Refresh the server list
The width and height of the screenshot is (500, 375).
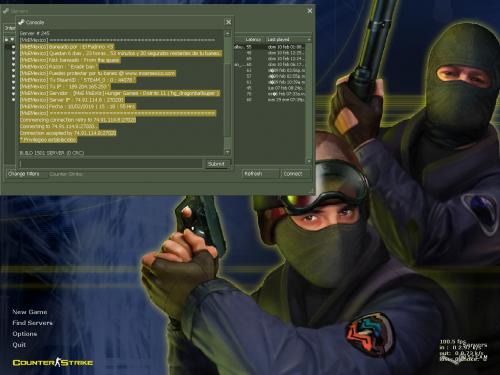[x=260, y=174]
